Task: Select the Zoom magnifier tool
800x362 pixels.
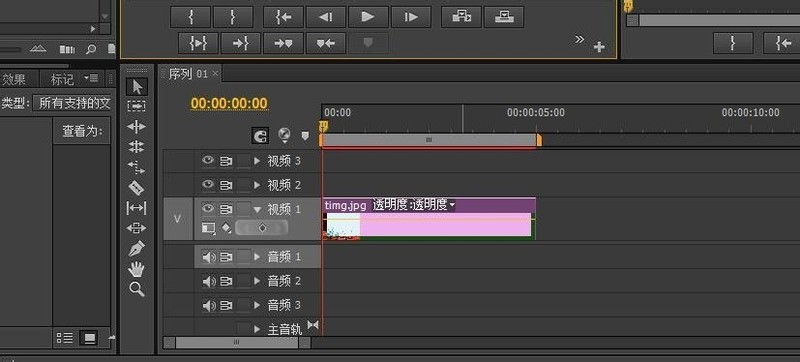Action: (136, 289)
